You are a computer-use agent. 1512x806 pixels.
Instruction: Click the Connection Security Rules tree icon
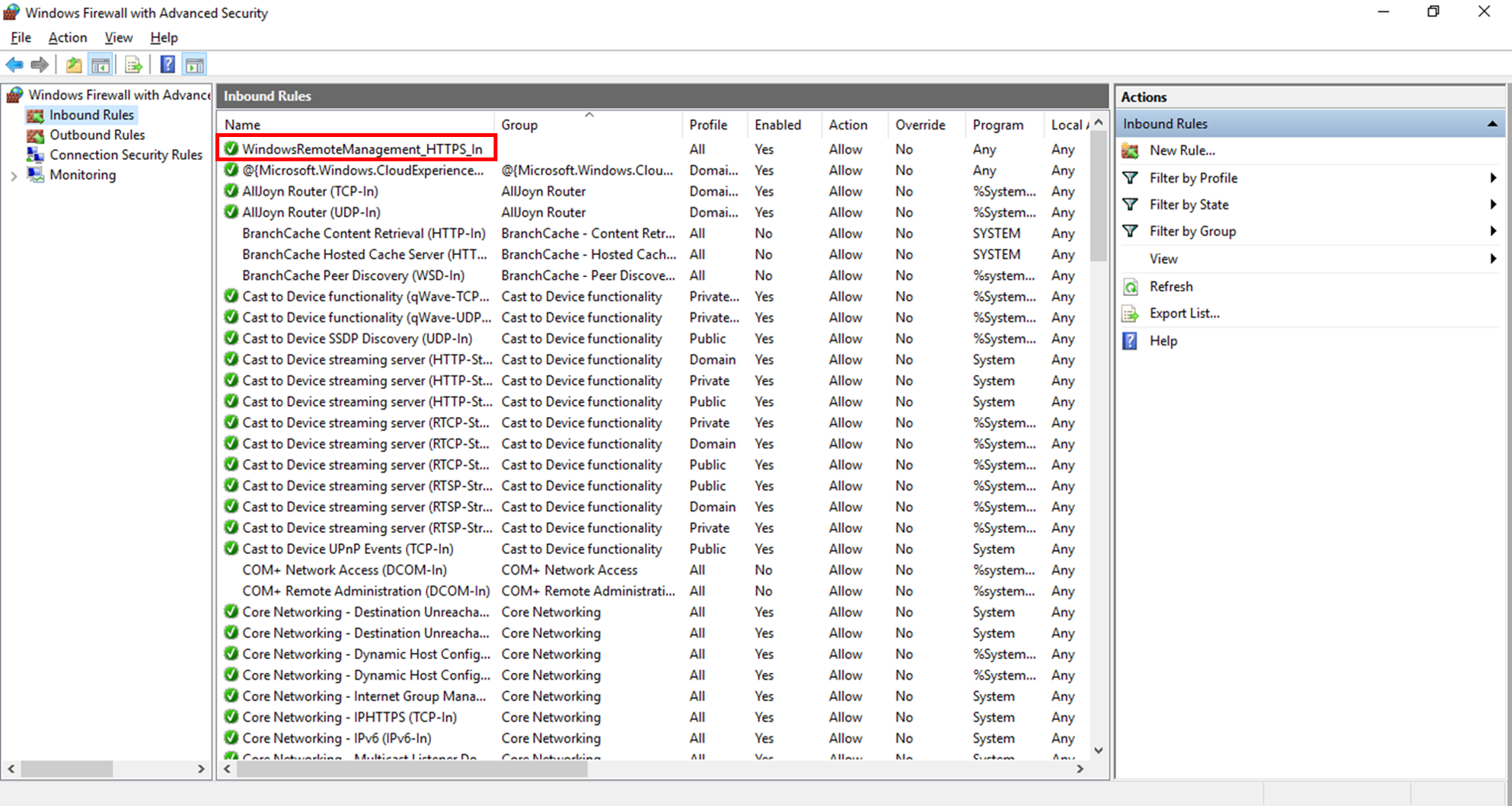(x=35, y=155)
